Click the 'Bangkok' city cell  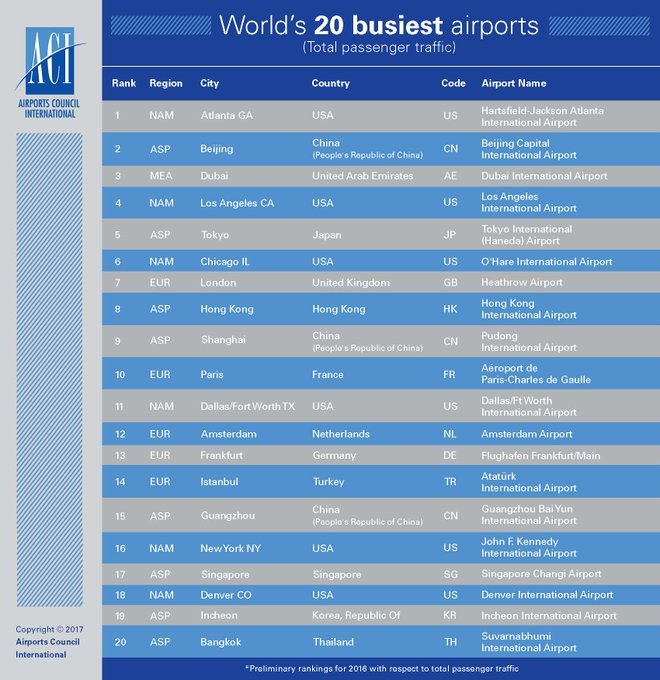click(x=220, y=642)
